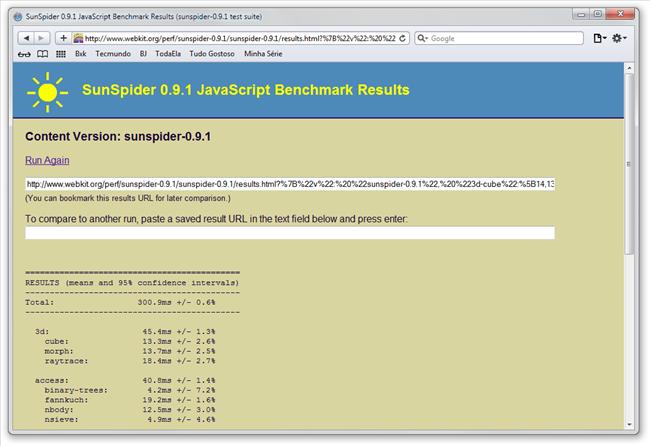Maximize the Safari window

point(597,15)
